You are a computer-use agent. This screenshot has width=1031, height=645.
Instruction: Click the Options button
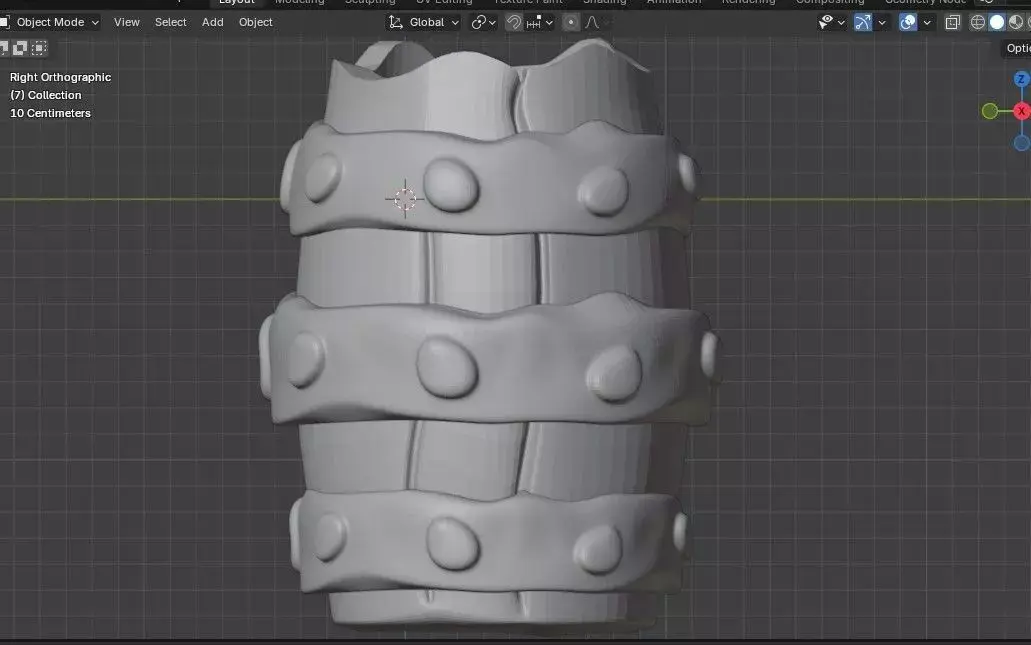click(x=1017, y=48)
